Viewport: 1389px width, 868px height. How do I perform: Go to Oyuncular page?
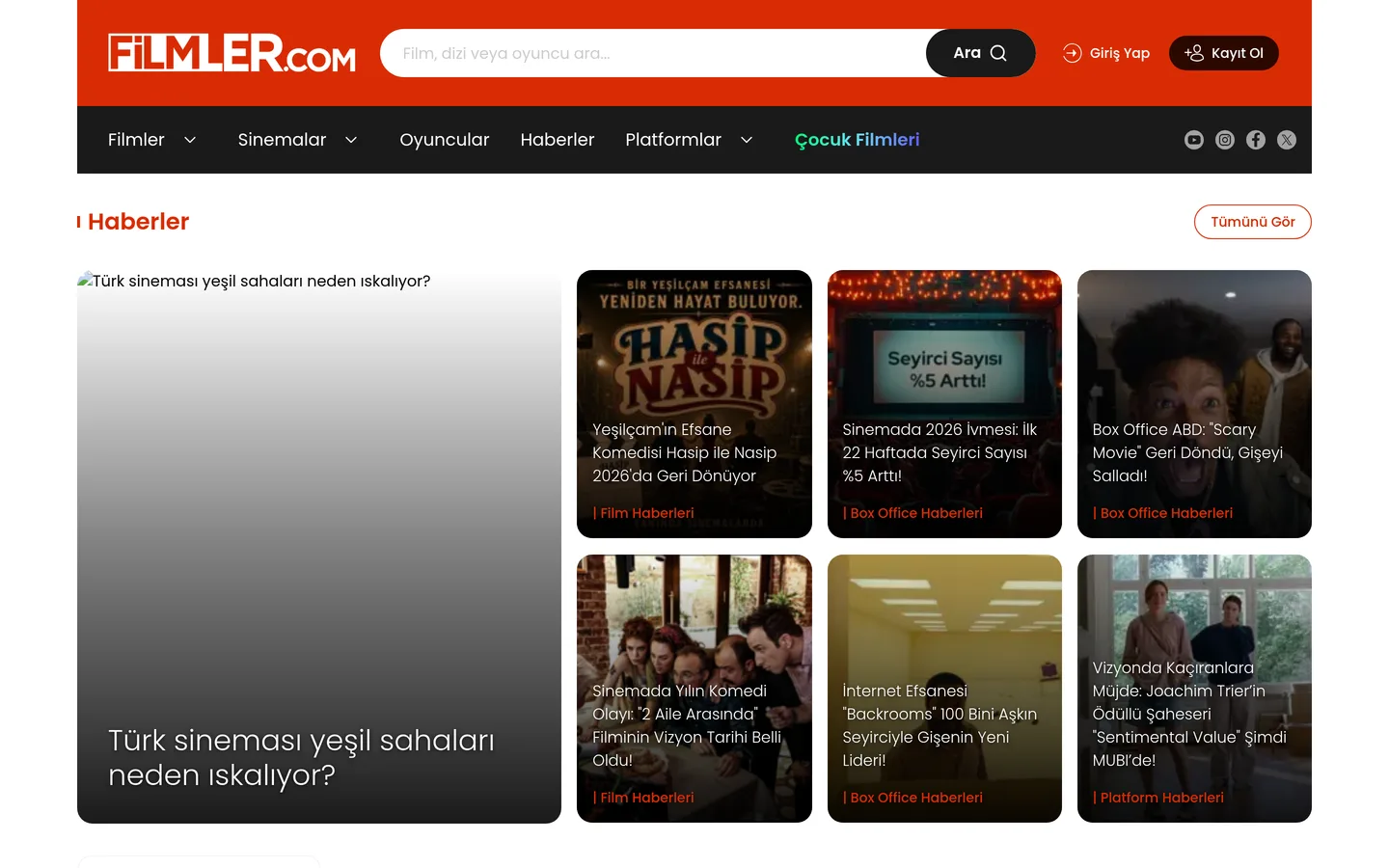445,140
